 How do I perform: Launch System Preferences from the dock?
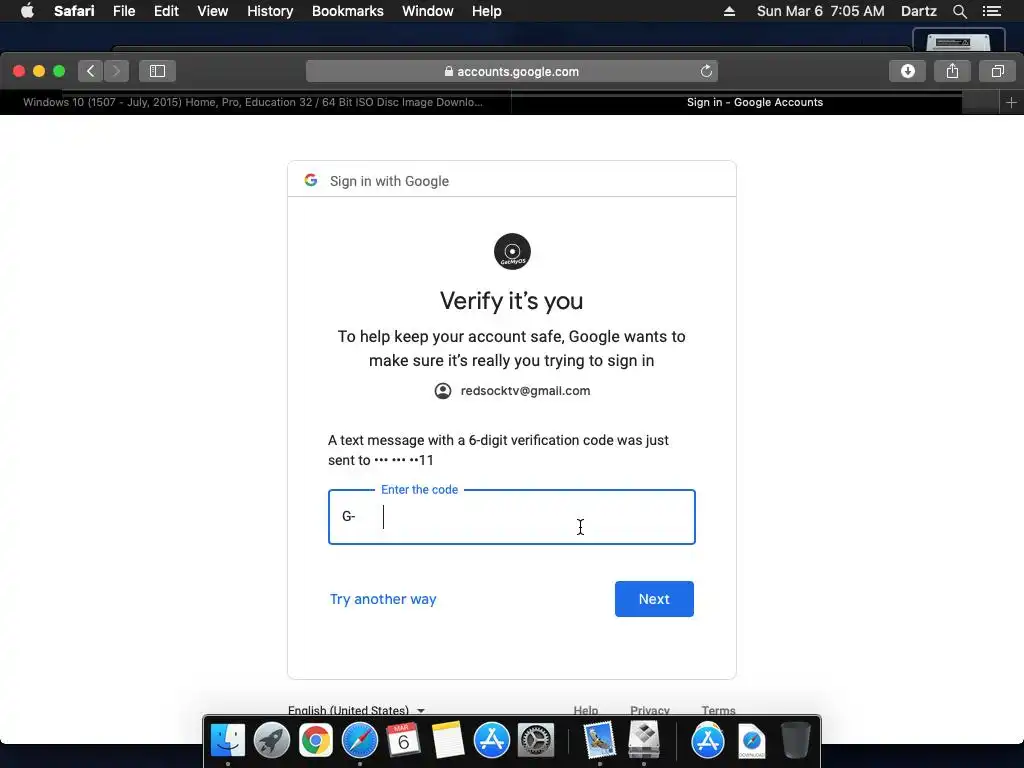536,741
